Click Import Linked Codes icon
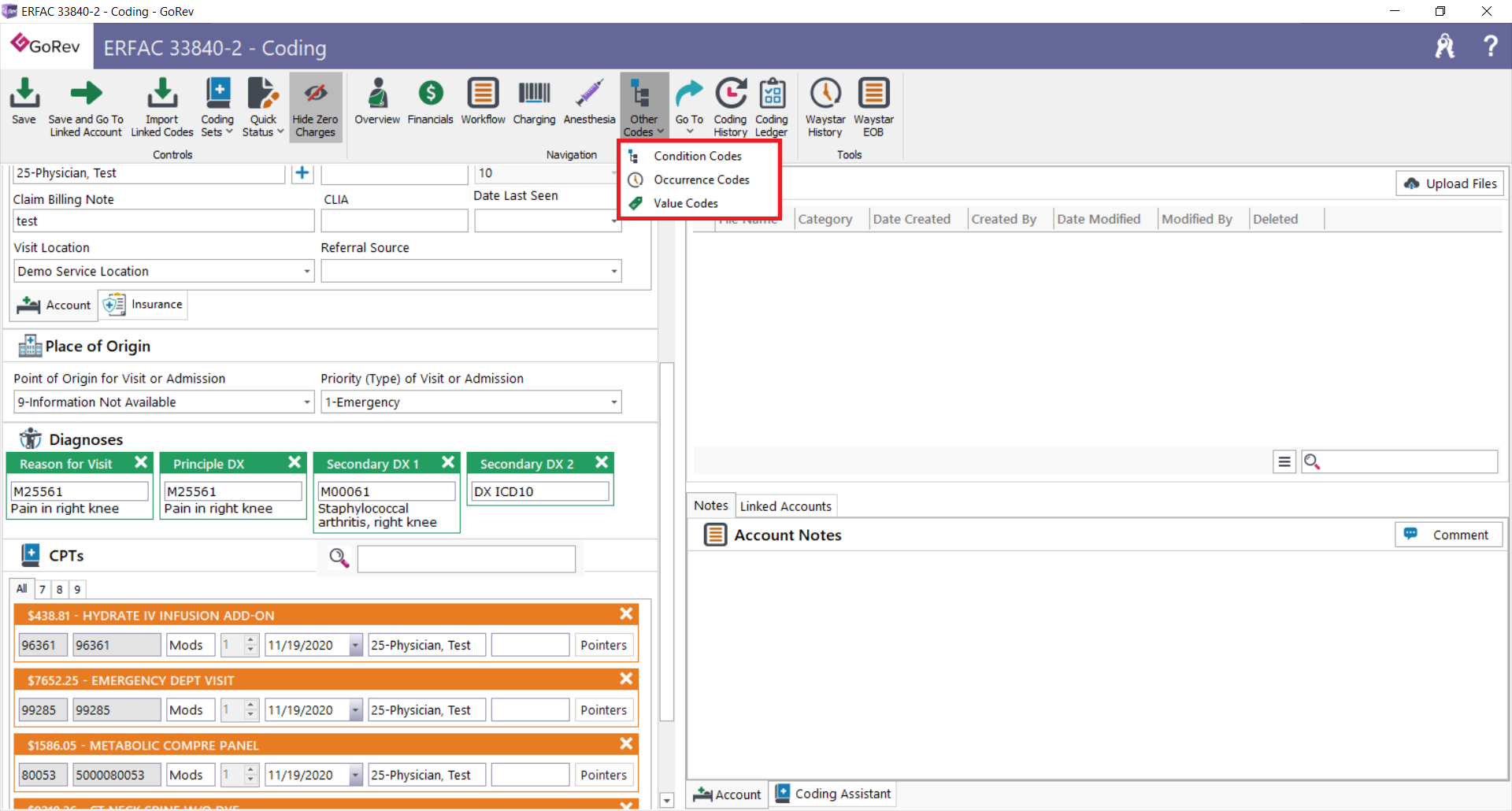This screenshot has width=1512, height=811. 161,107
